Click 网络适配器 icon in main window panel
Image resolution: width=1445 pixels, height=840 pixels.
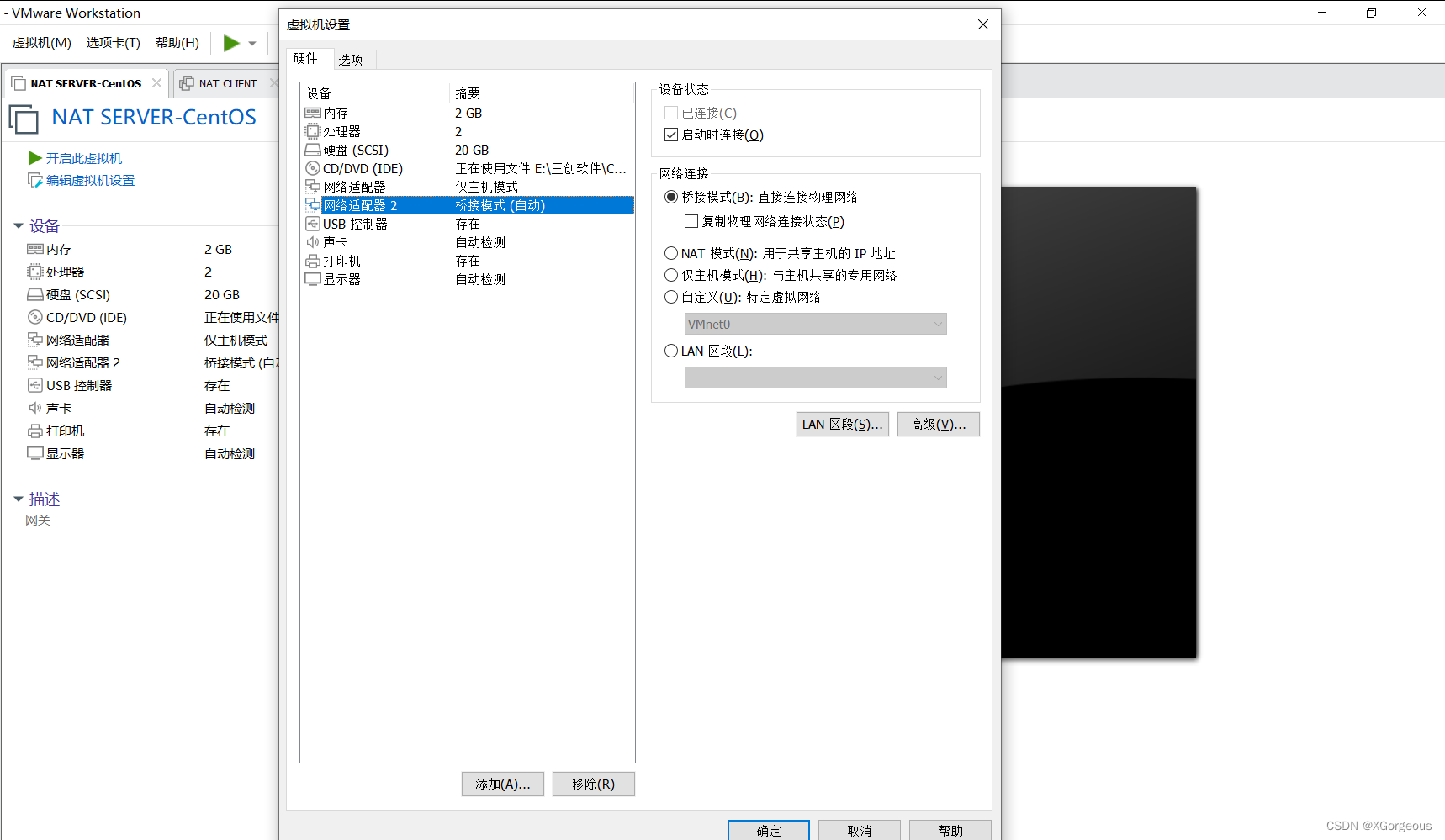point(35,340)
